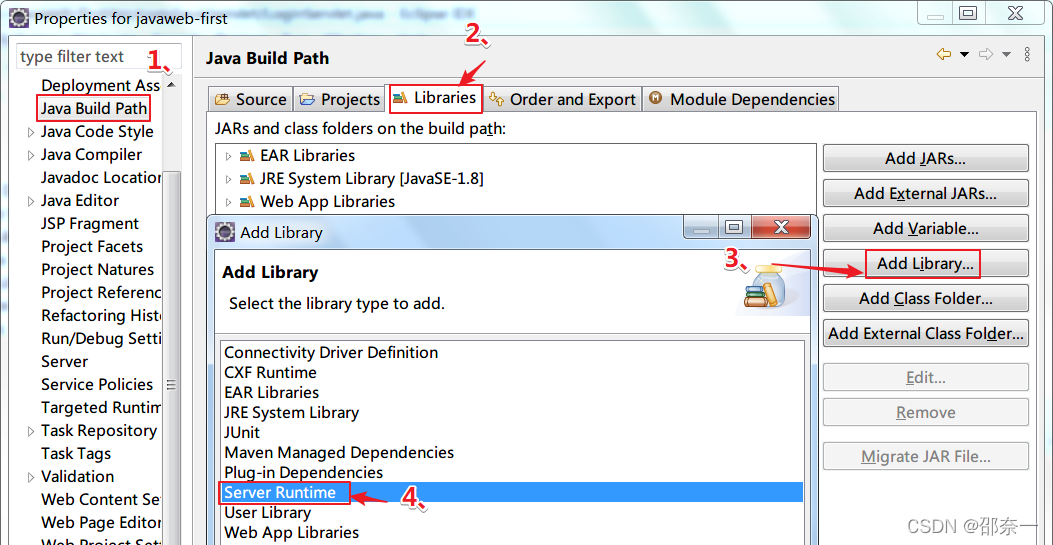
Task: Select JSP Fragment in the tree
Action: pyautogui.click(x=89, y=224)
